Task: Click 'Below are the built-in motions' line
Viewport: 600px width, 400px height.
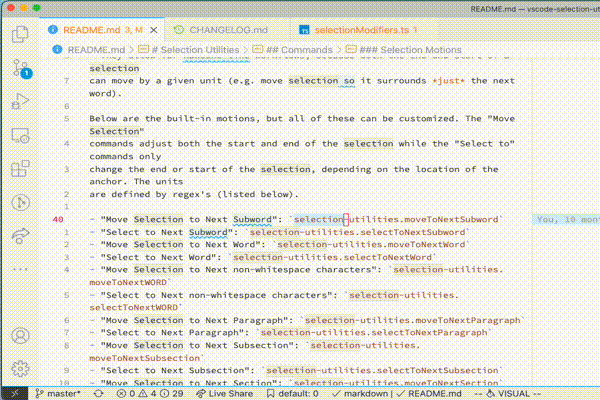Action: click(174, 118)
